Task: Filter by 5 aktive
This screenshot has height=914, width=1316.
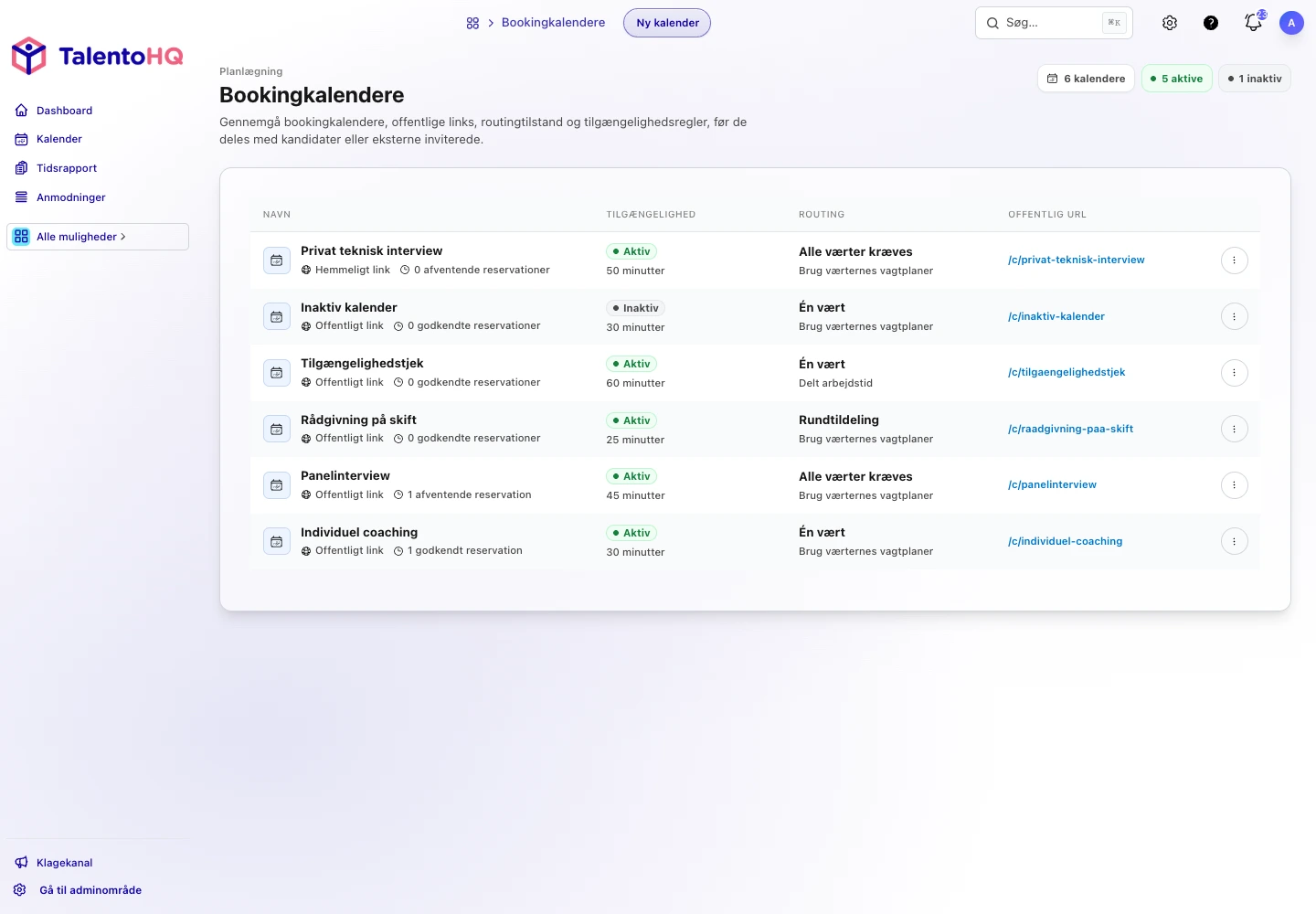Action: pyautogui.click(x=1177, y=79)
